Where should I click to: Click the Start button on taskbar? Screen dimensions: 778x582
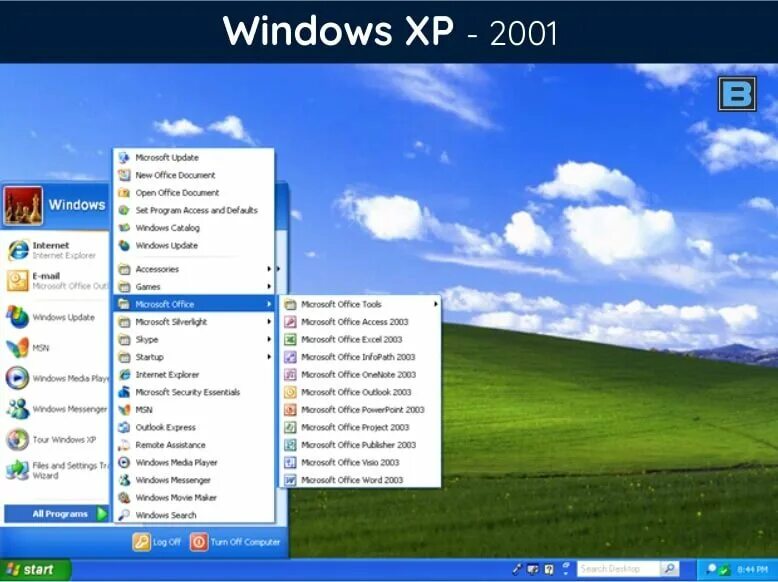[35, 570]
